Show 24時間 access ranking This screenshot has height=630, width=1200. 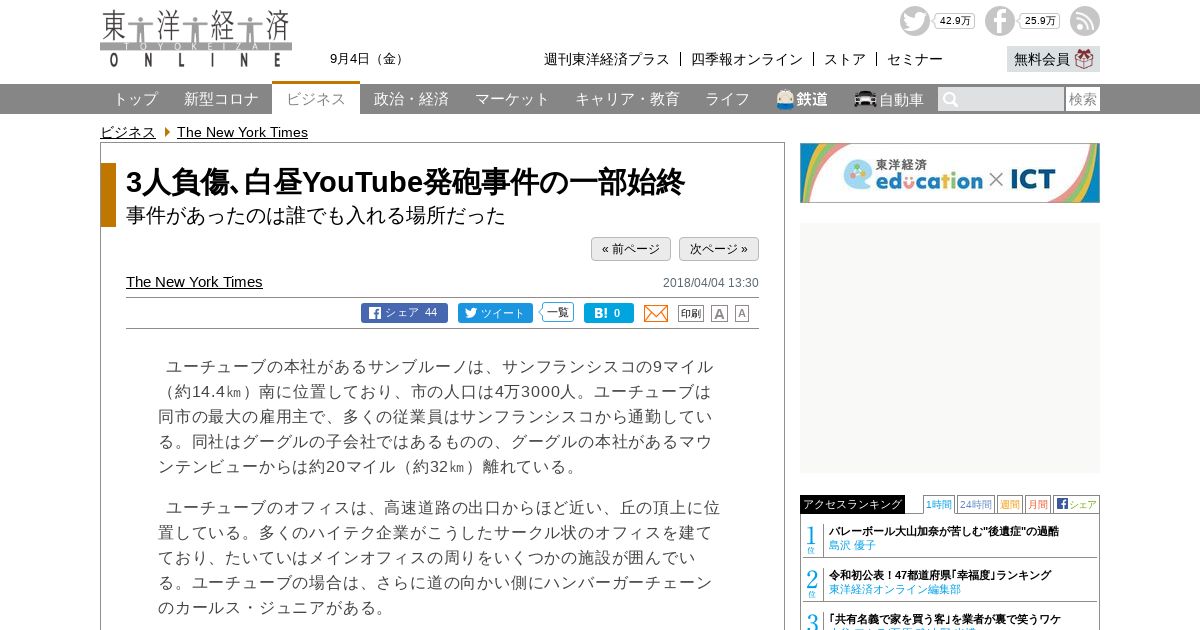tap(976, 504)
